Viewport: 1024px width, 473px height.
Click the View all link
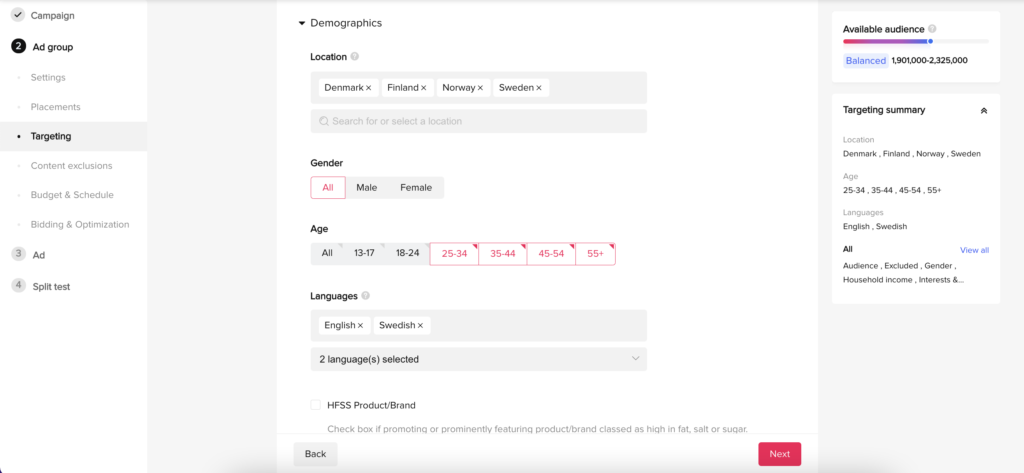974,250
